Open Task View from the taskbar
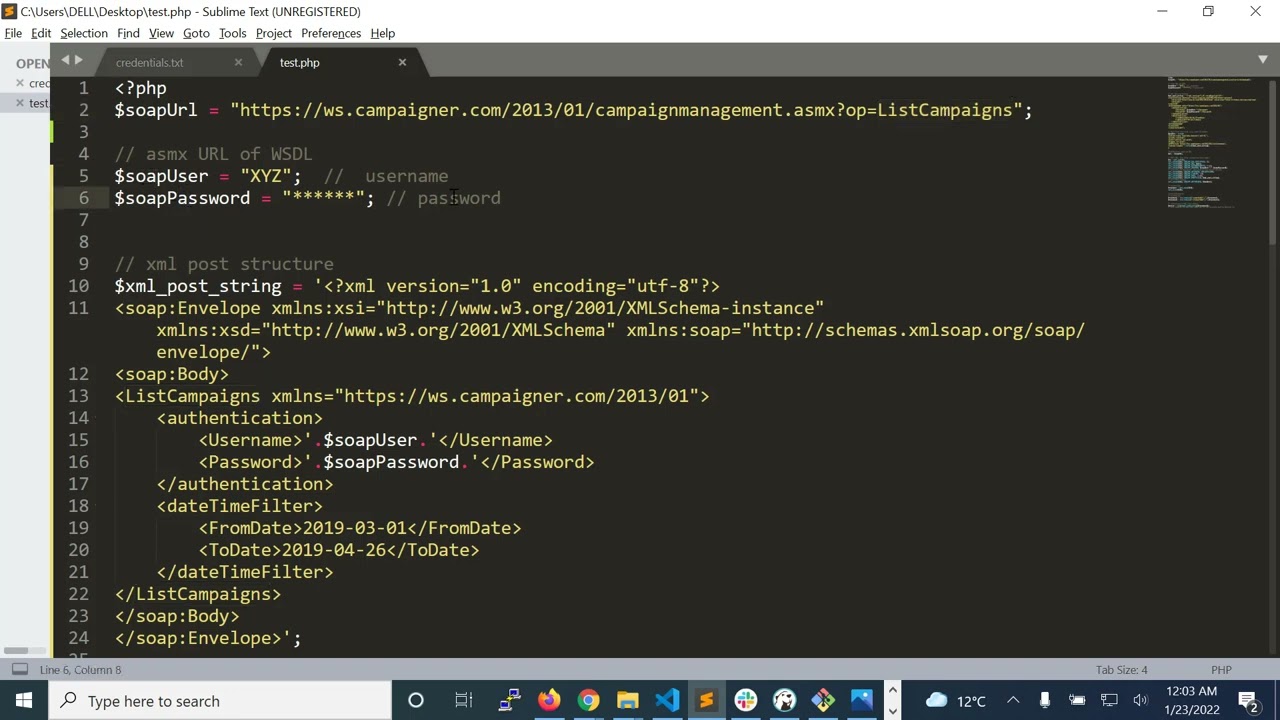 click(x=463, y=700)
